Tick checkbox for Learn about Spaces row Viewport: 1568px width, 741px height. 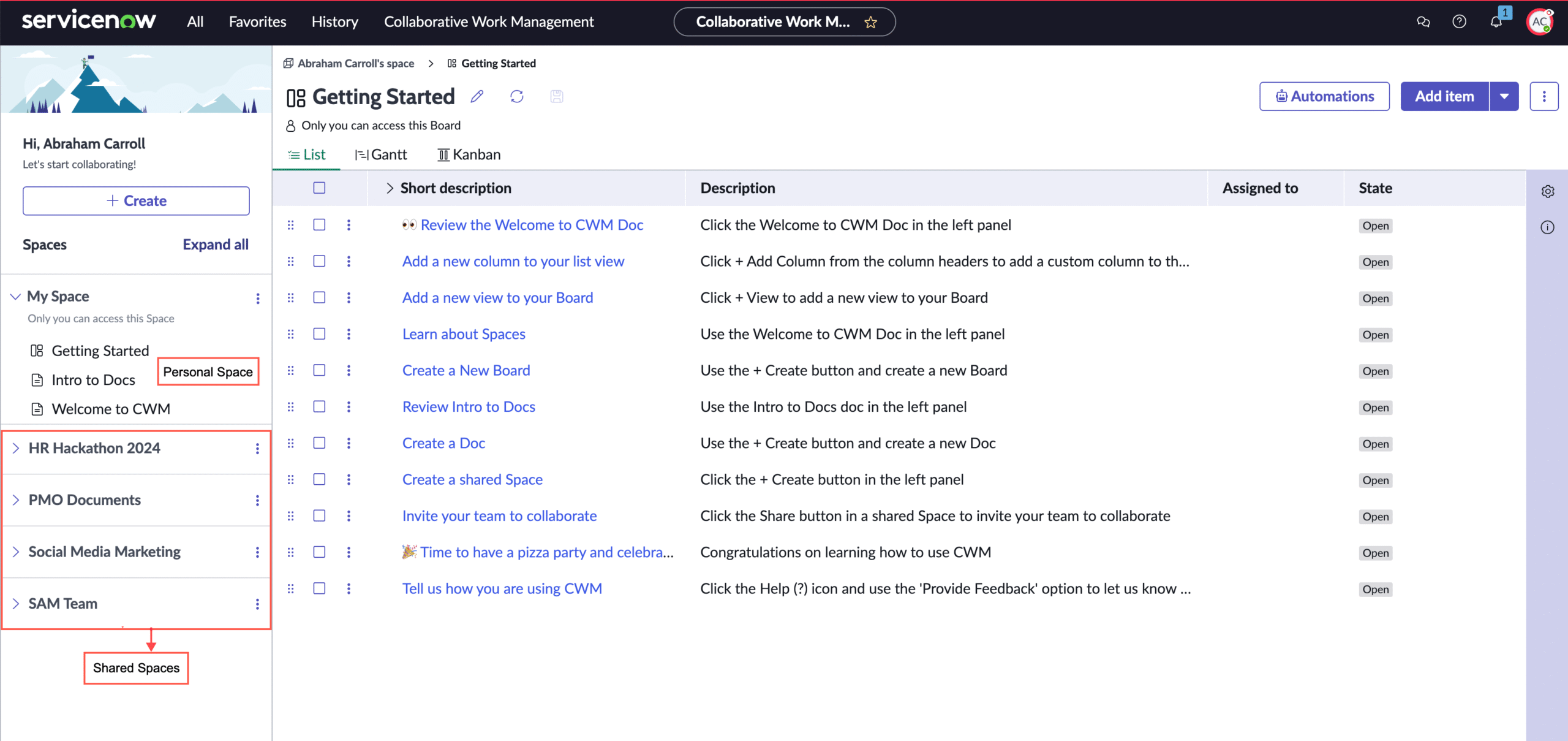click(x=319, y=334)
